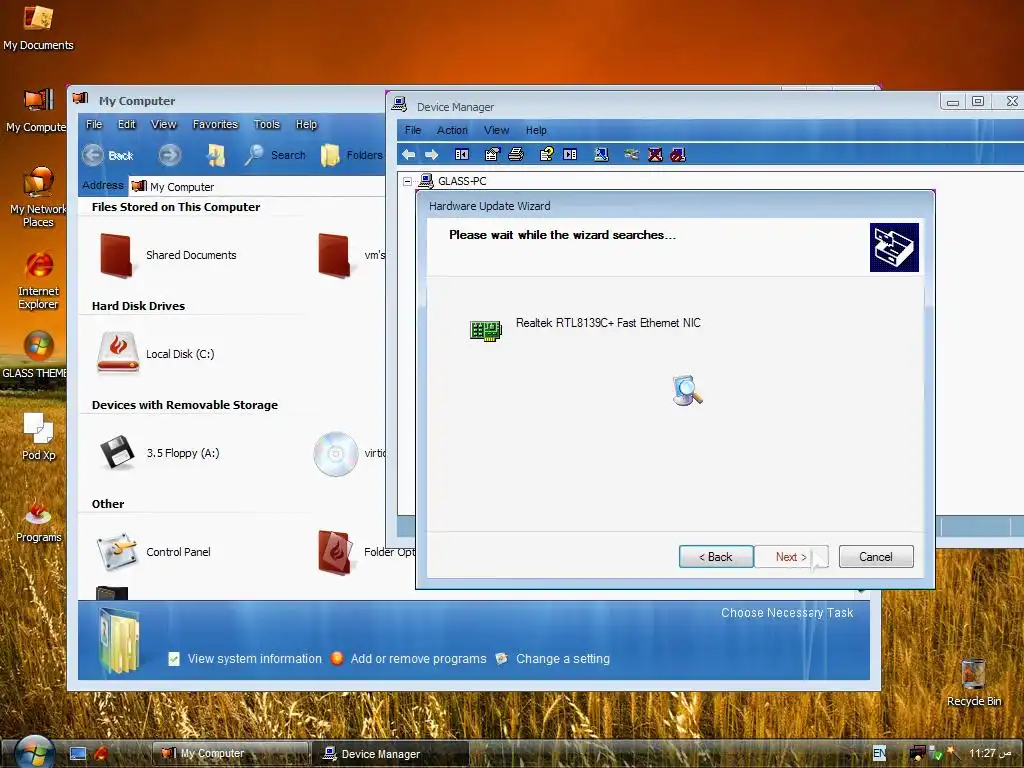Screen dimensions: 1024x768
Task: Select Internet Explorer desktop icon
Action: pos(38,281)
